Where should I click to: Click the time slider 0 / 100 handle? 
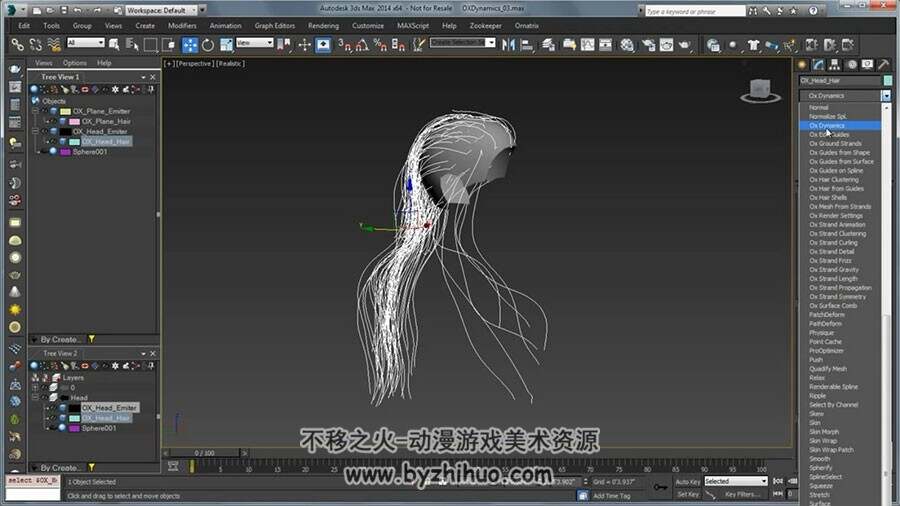point(205,453)
